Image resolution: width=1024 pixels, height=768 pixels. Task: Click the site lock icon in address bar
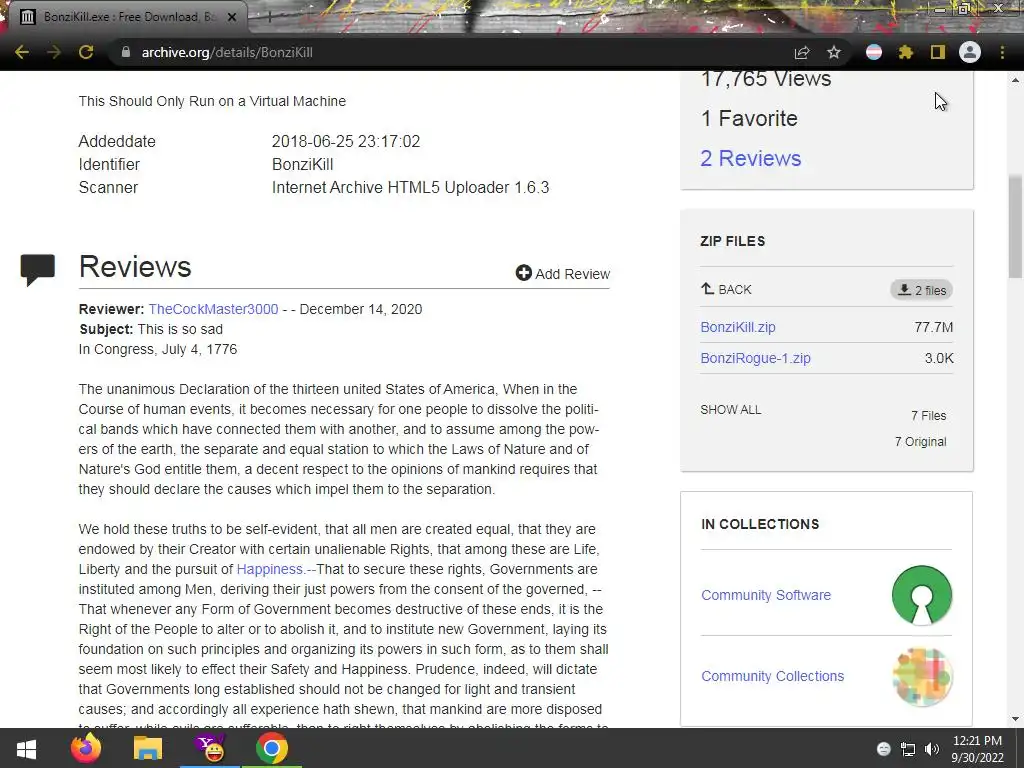pos(126,52)
